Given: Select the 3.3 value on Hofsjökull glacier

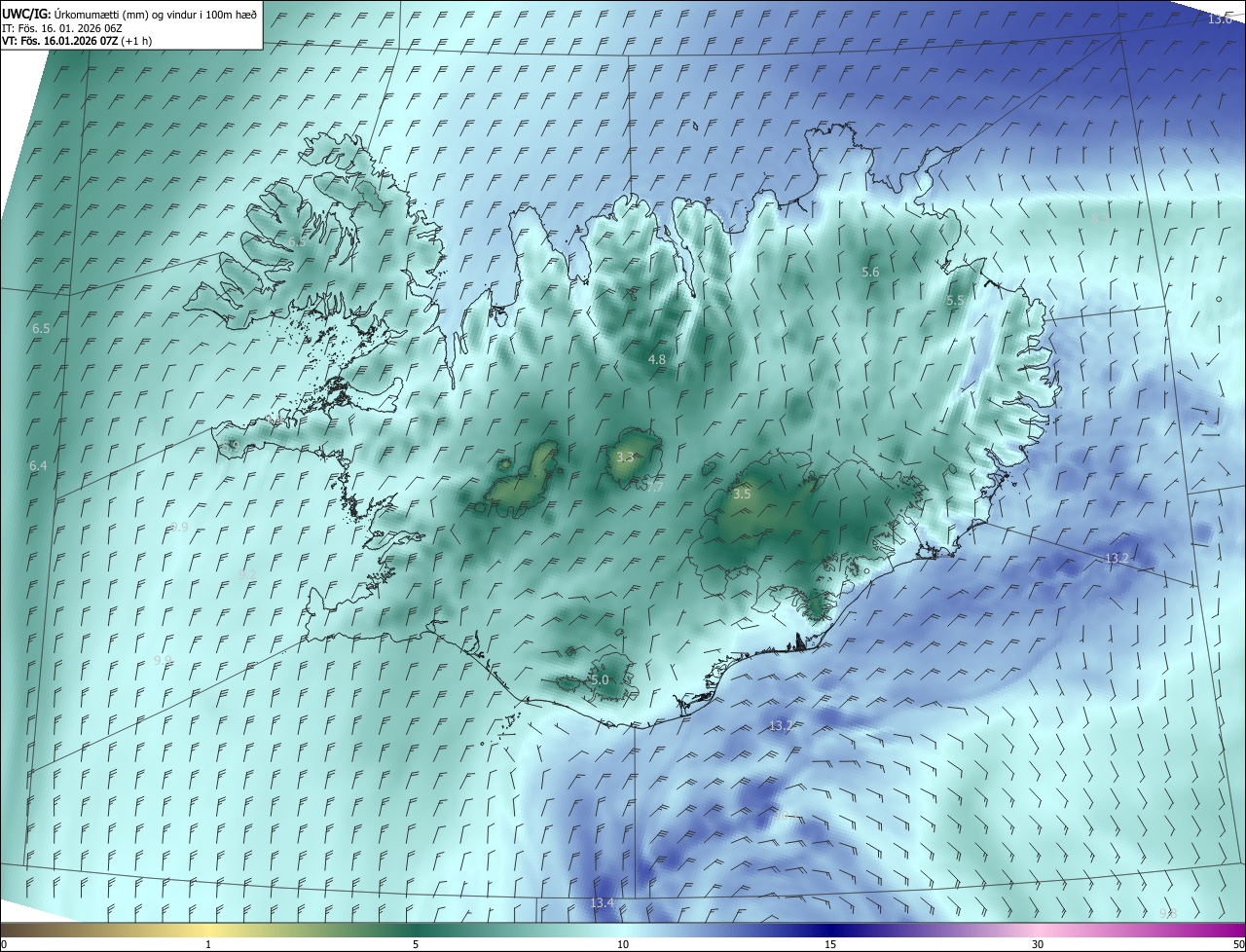Looking at the screenshot, I should (x=626, y=457).
